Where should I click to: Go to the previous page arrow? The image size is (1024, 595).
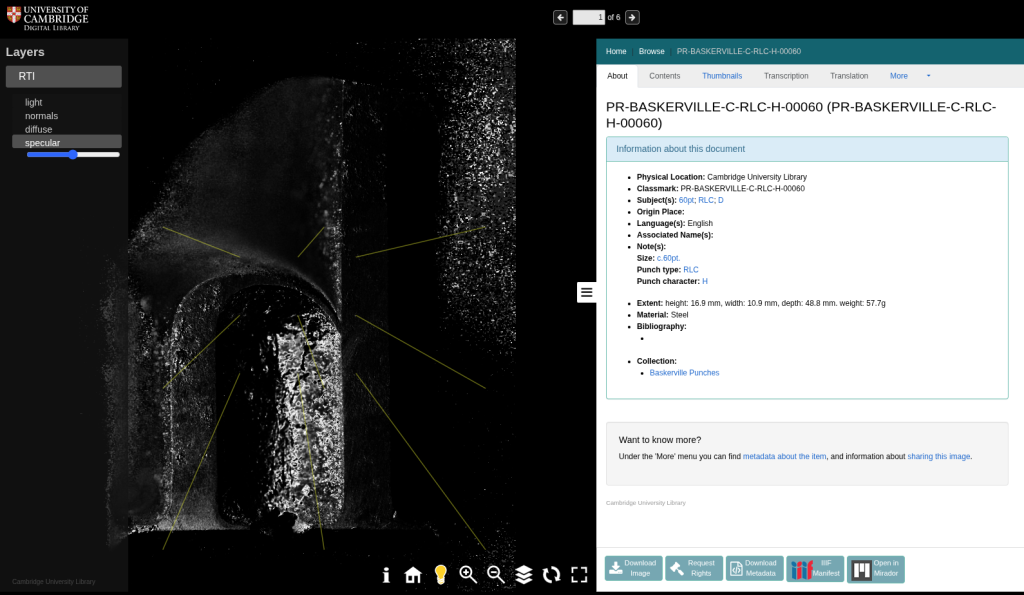[x=560, y=17]
